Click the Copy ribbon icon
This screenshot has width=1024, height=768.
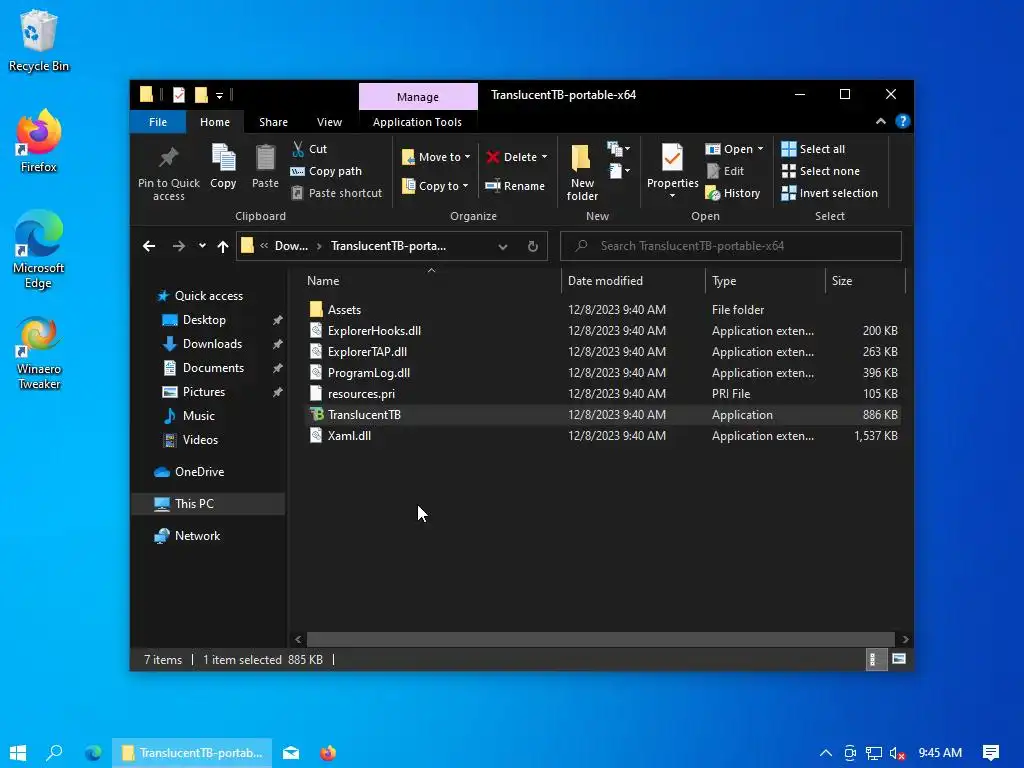coord(223,158)
